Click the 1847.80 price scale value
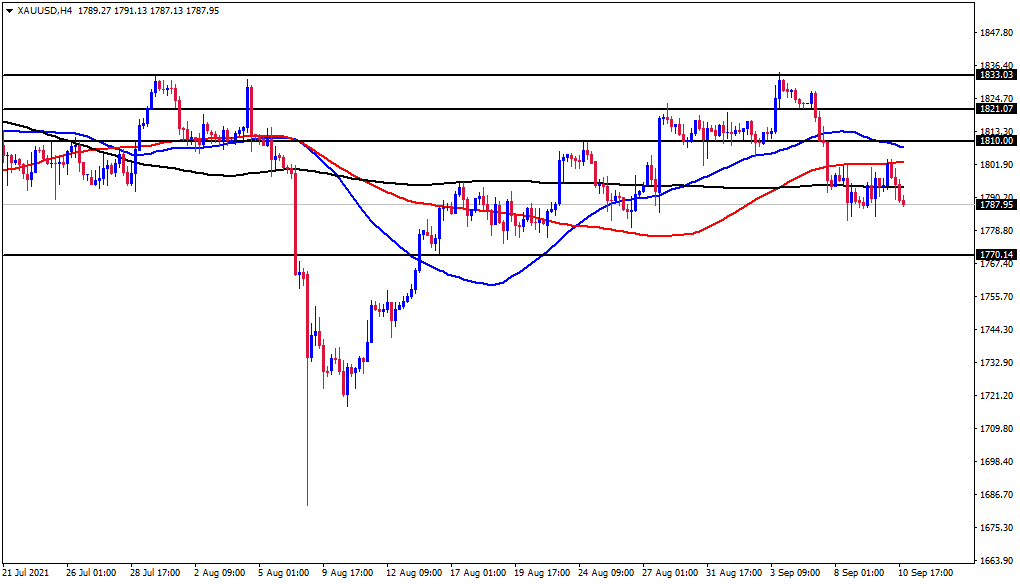1020x584 pixels. pyautogui.click(x=997, y=33)
